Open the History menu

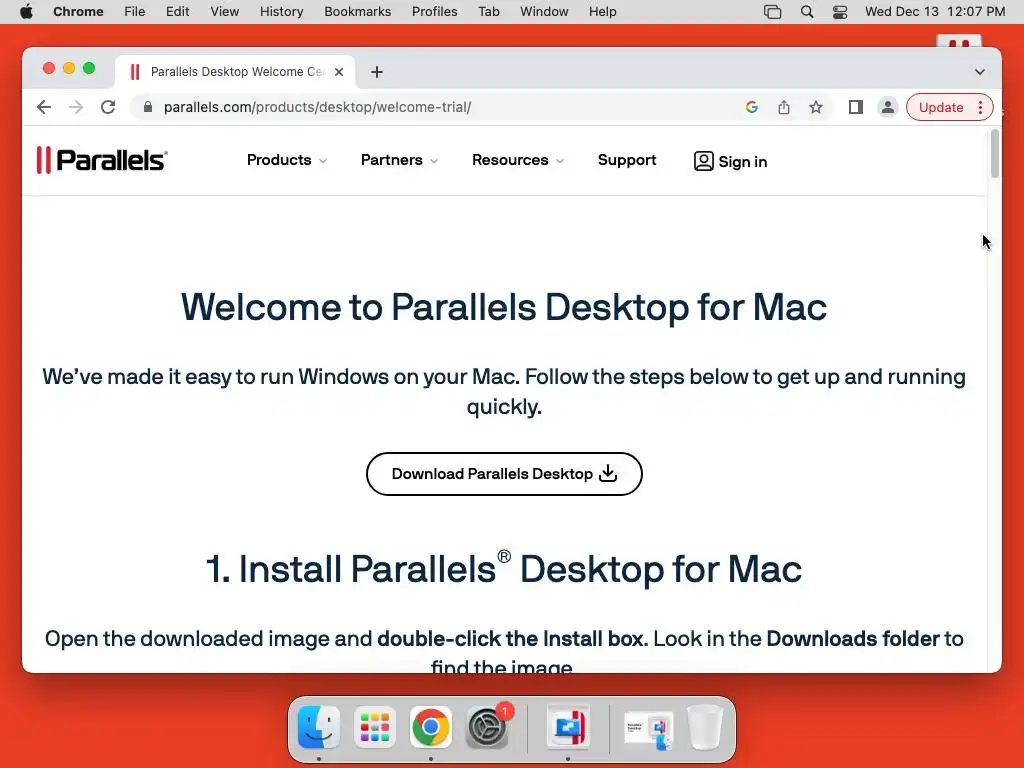(281, 12)
